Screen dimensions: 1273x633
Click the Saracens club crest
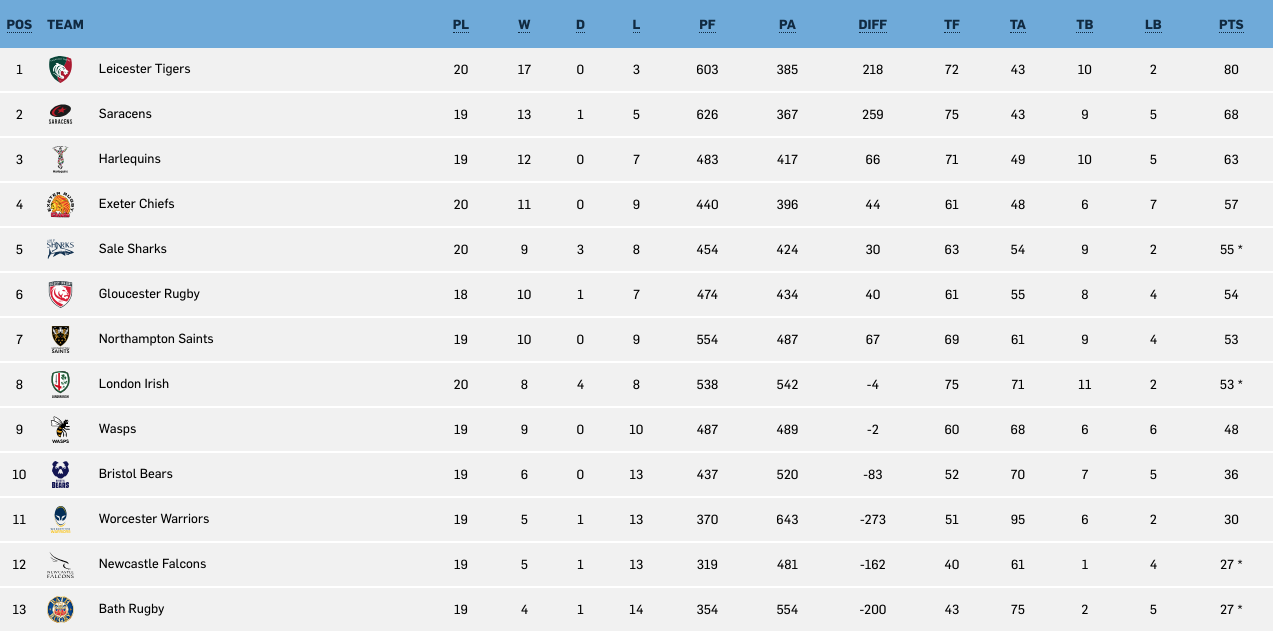coord(60,115)
